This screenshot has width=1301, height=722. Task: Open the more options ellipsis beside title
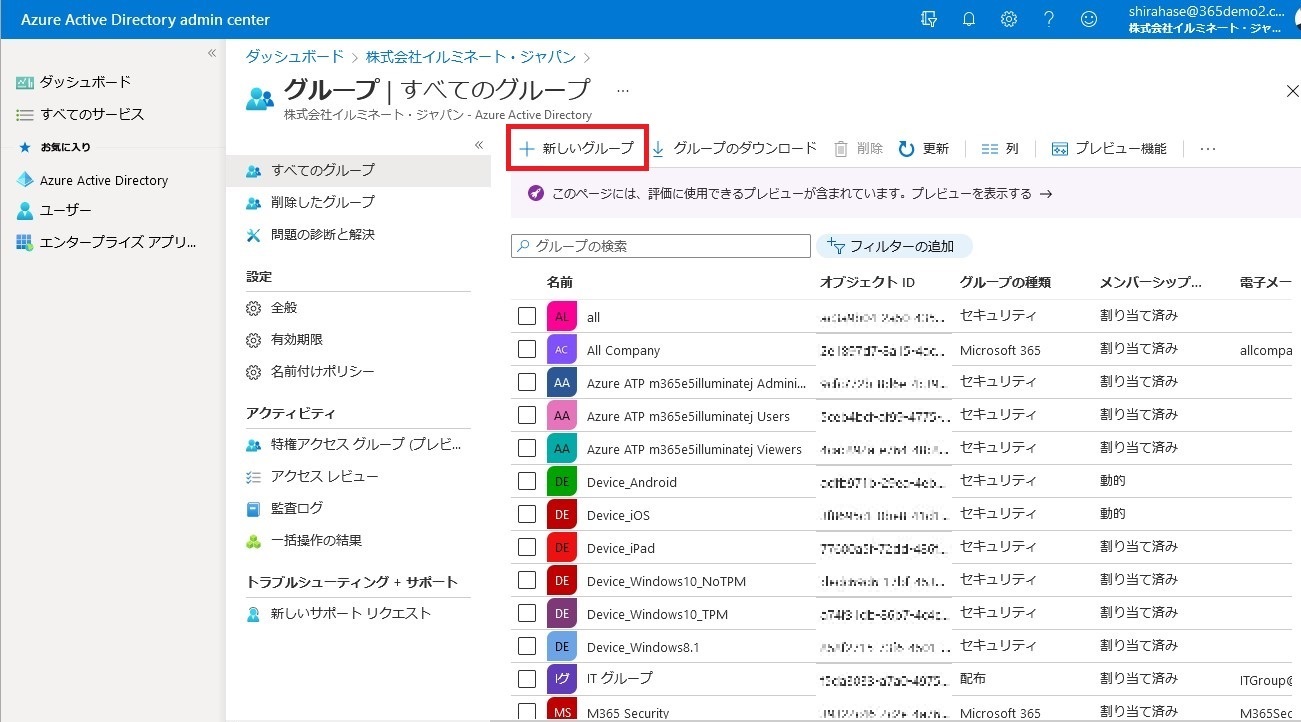point(623,90)
